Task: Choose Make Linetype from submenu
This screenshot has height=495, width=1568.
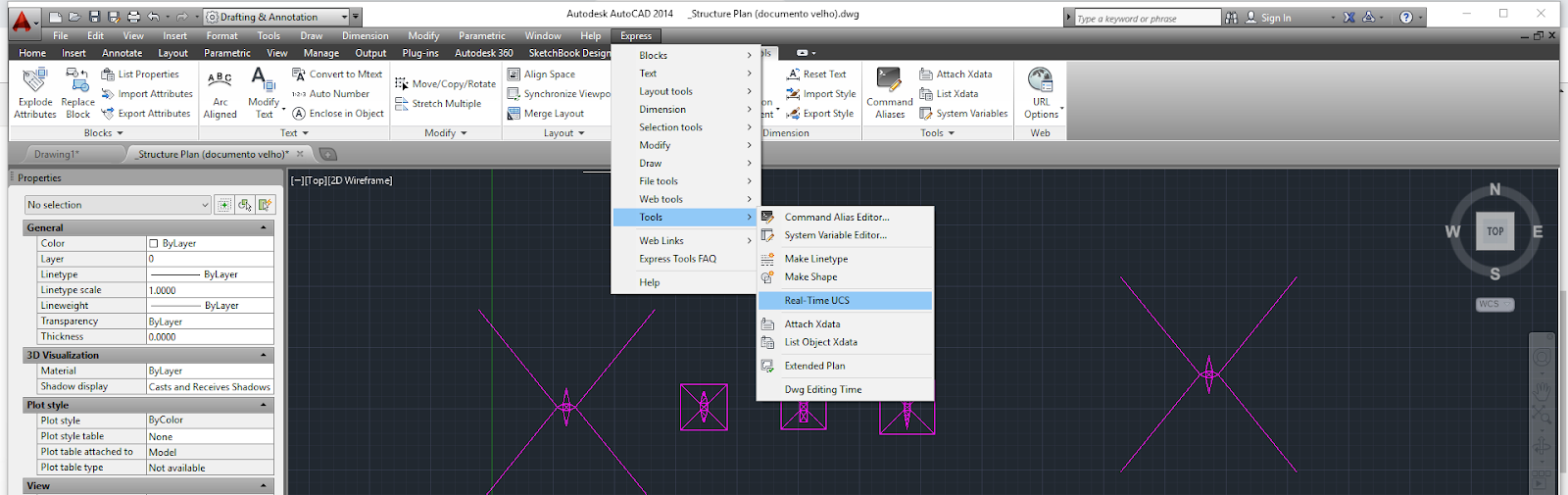Action: click(845, 259)
